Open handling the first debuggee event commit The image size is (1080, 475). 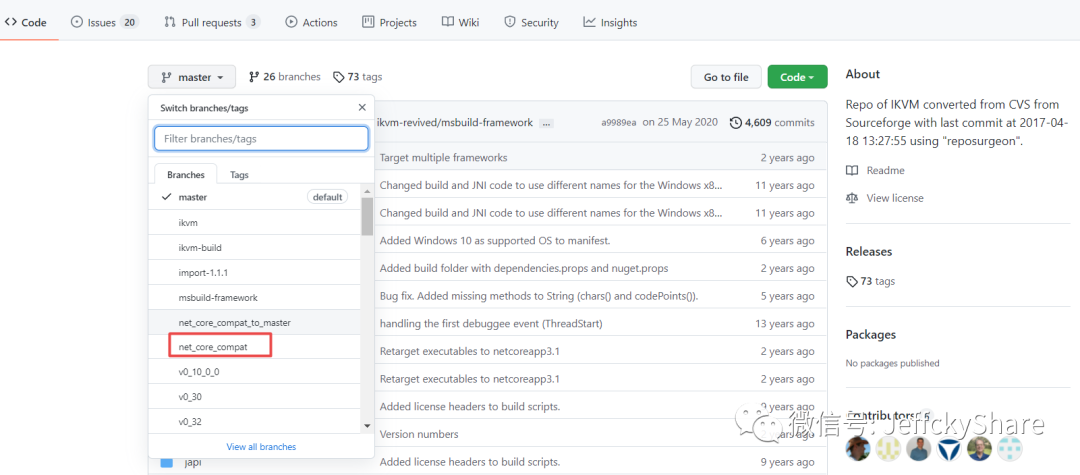tap(491, 324)
